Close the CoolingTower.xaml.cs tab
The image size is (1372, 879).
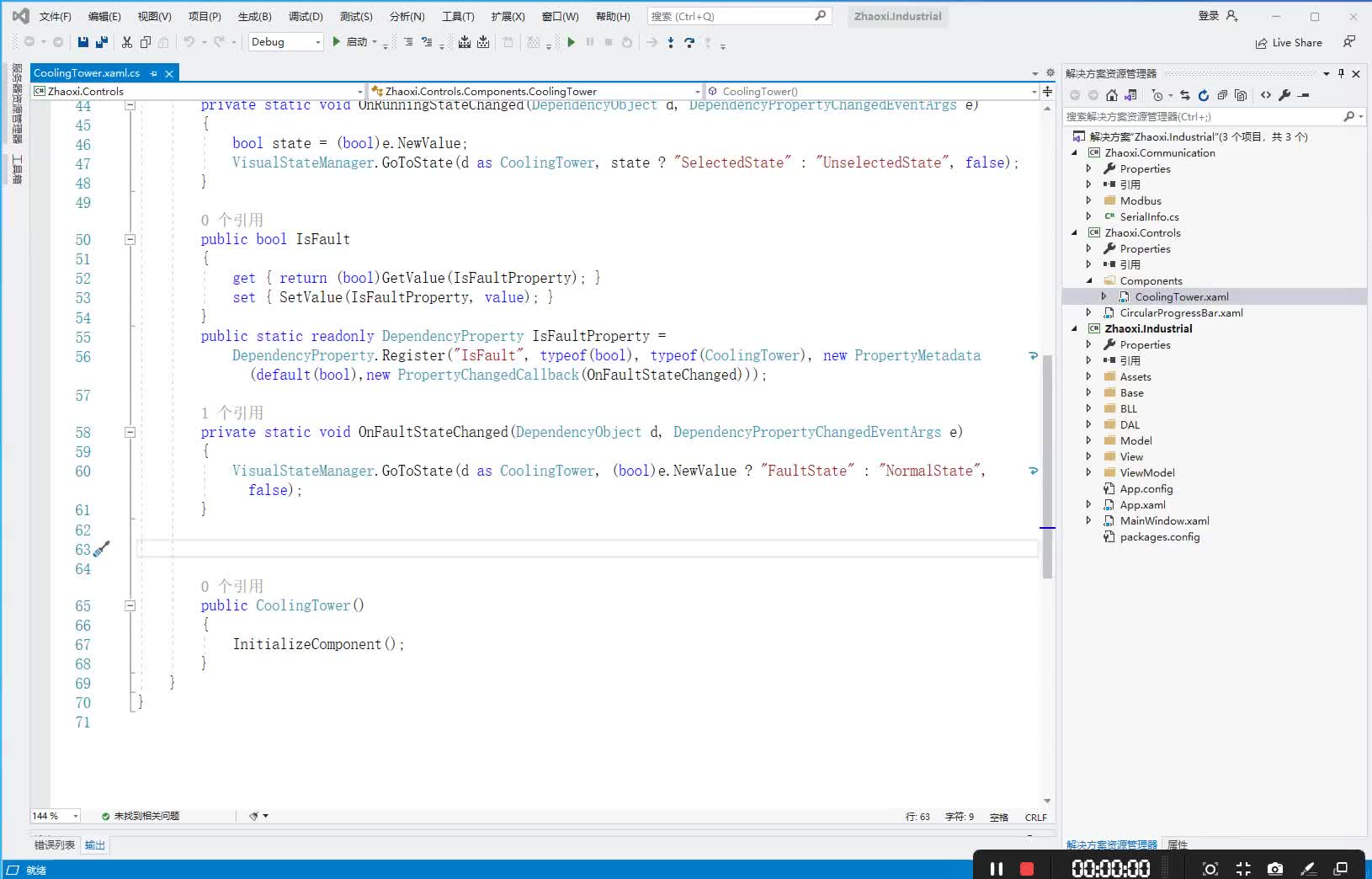(x=169, y=73)
